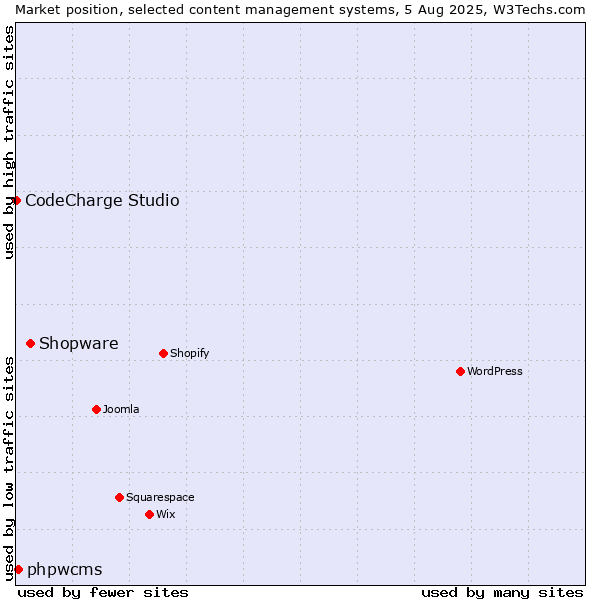The image size is (600, 600).
Task: Click the 'used by low traffic sites' axis label
Action: (x=9, y=469)
